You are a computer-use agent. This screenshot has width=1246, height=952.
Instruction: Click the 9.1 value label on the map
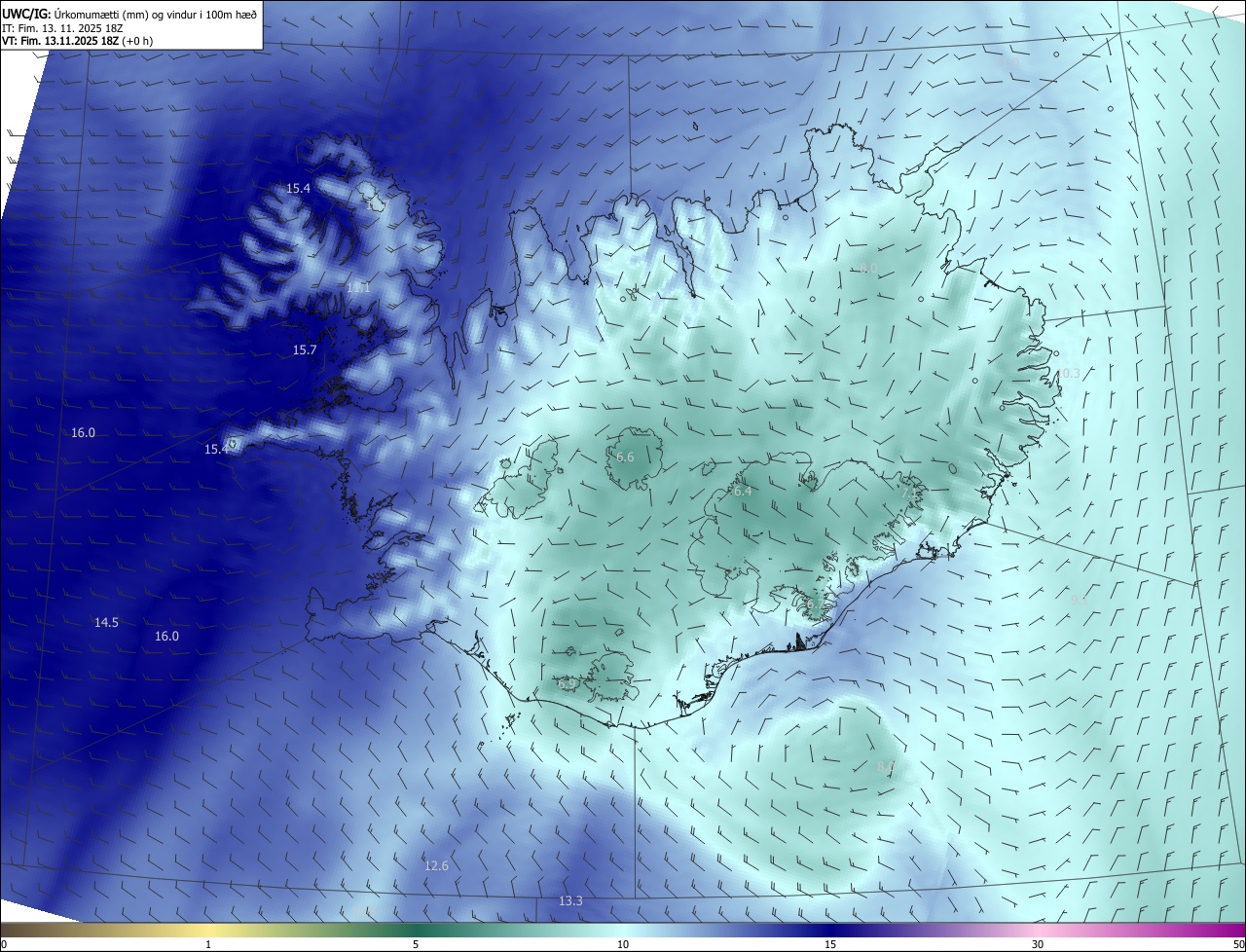coord(1079,600)
